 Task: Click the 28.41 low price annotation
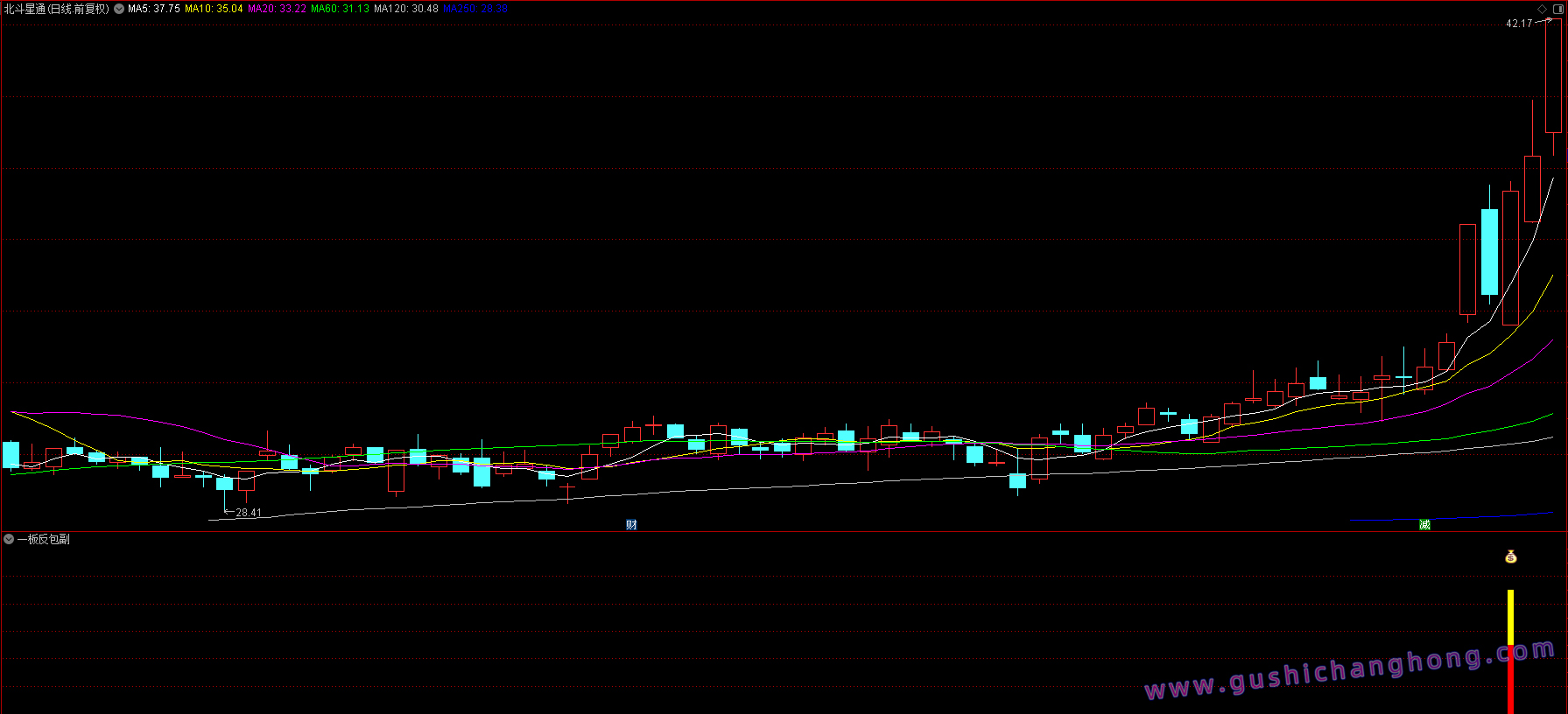click(249, 513)
